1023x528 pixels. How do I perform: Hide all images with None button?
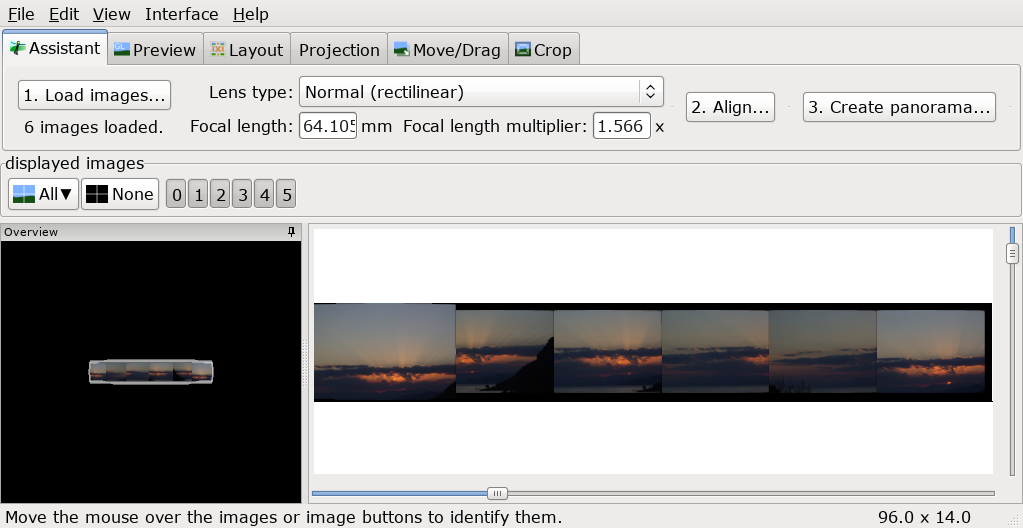[x=120, y=194]
